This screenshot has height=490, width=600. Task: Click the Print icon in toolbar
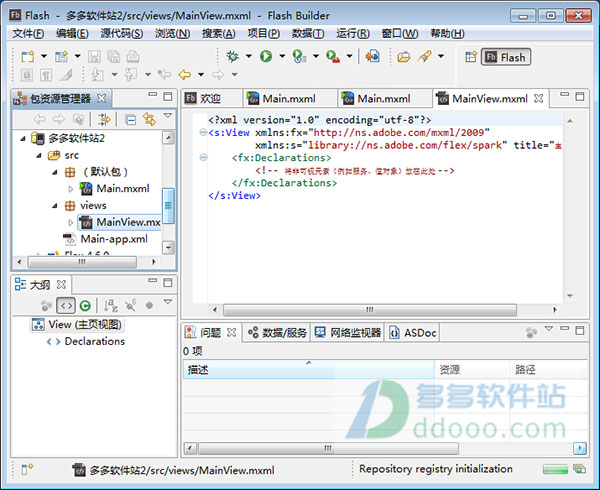(x=133, y=57)
